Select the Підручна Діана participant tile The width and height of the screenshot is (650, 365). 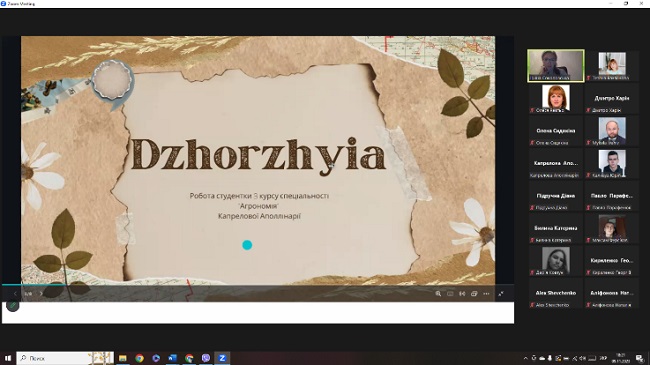pos(556,195)
